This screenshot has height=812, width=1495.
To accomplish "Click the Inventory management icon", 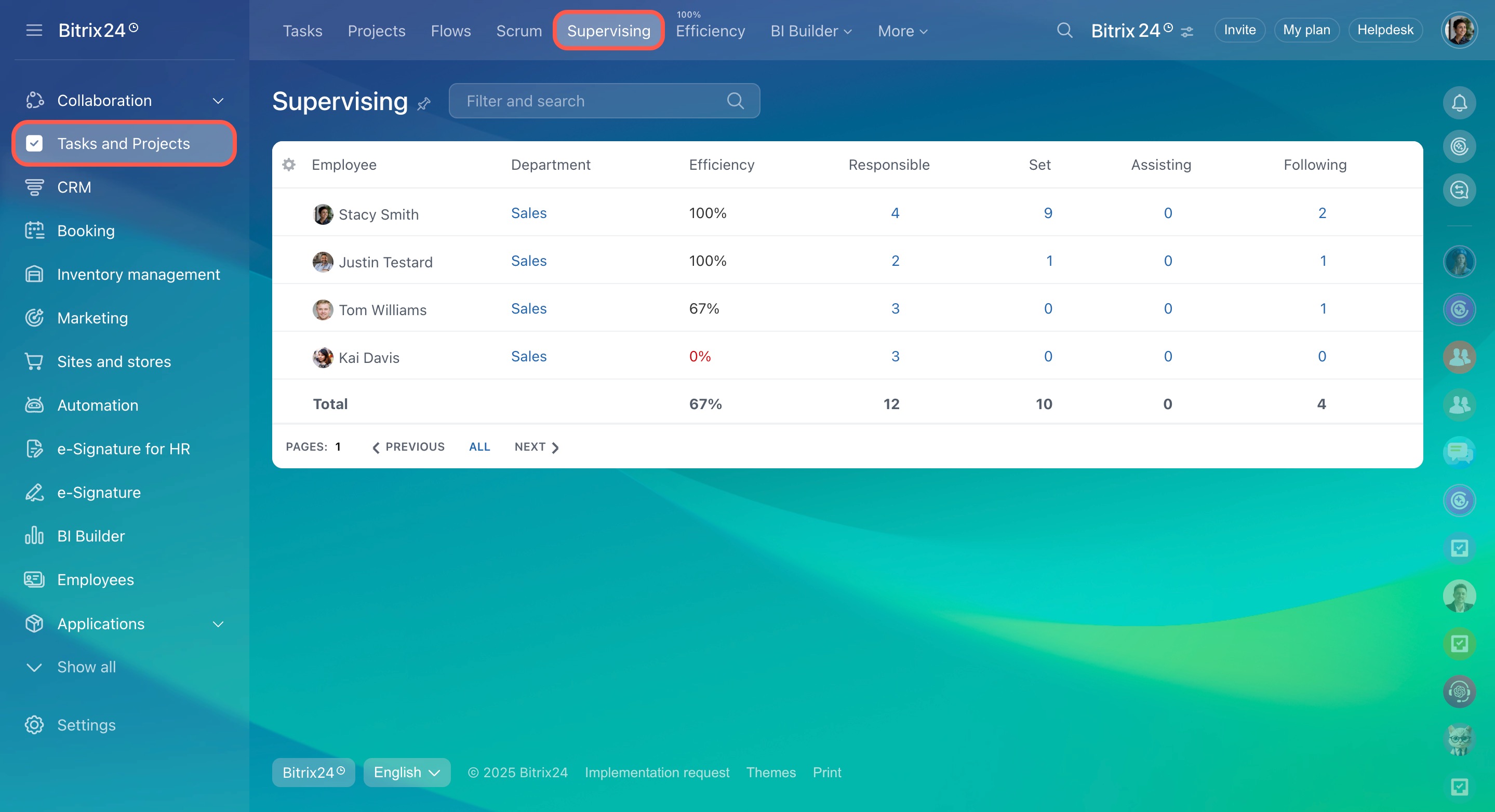I will (34, 274).
